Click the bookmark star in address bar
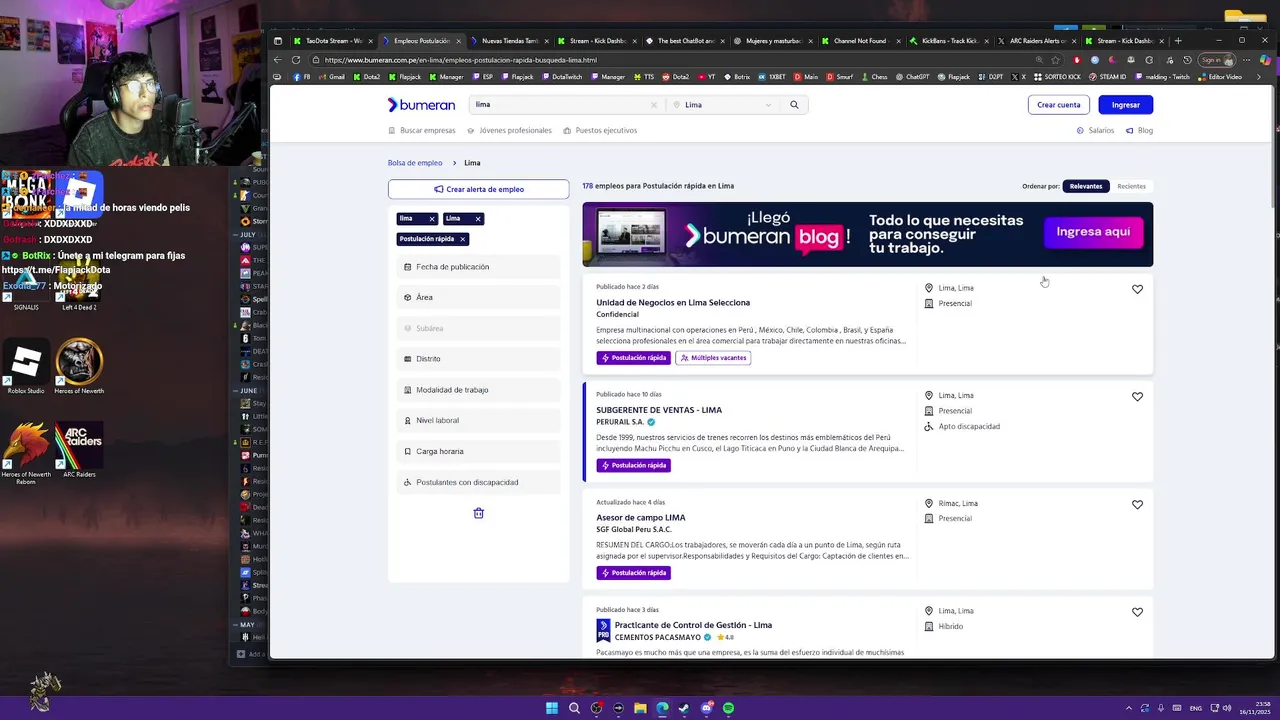This screenshot has width=1280, height=720. point(1055,60)
